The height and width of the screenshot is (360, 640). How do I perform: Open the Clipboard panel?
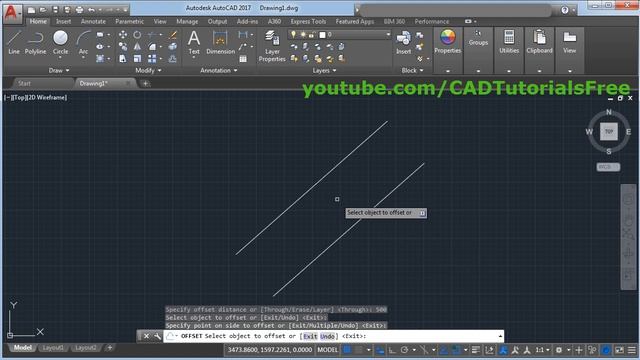tap(539, 42)
